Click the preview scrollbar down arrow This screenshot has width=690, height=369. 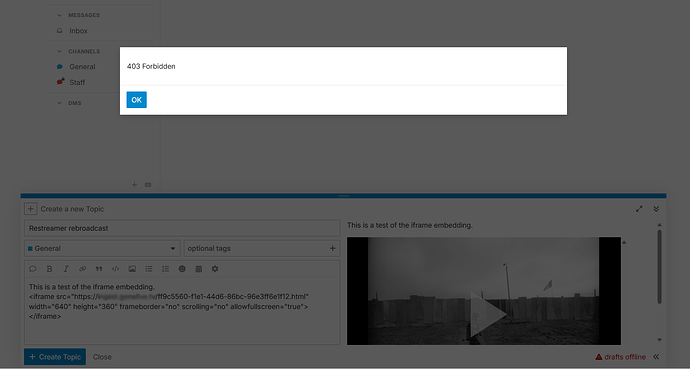tap(659, 340)
